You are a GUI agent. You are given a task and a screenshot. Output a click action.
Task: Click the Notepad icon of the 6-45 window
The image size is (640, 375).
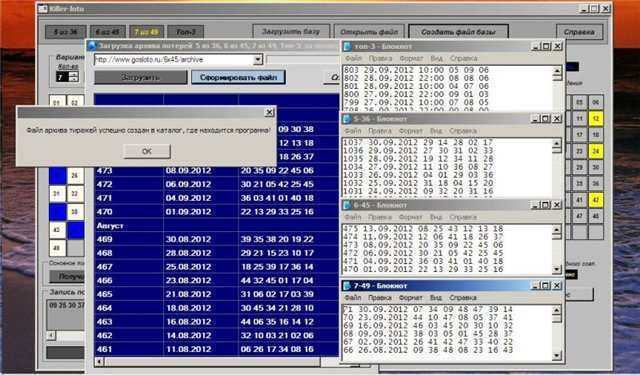pos(347,205)
